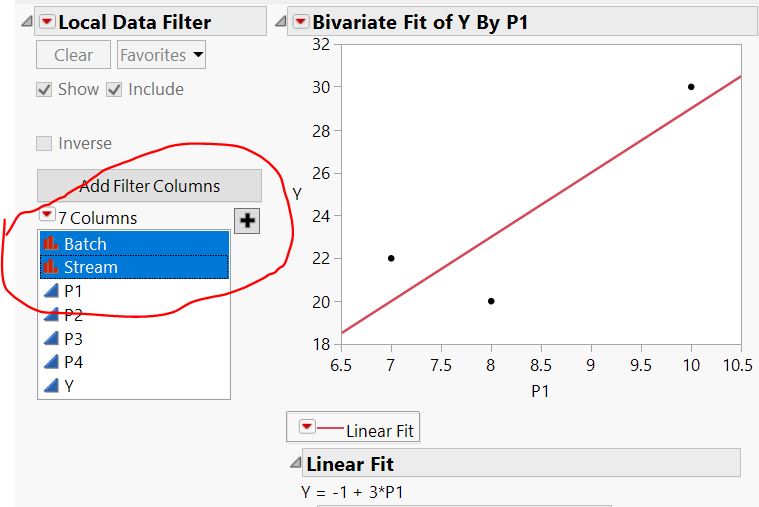
Task: Click the Stream nominal column icon
Action: click(x=51, y=267)
